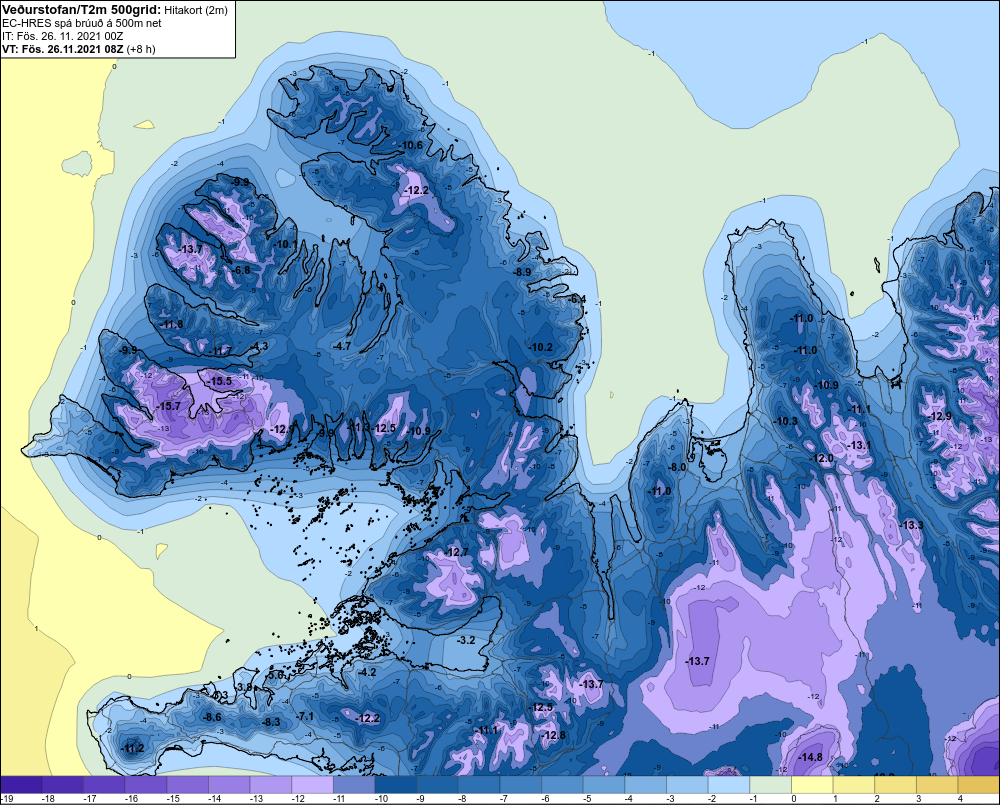
Task: Select the -12.0 temperature label
Action: point(822,459)
